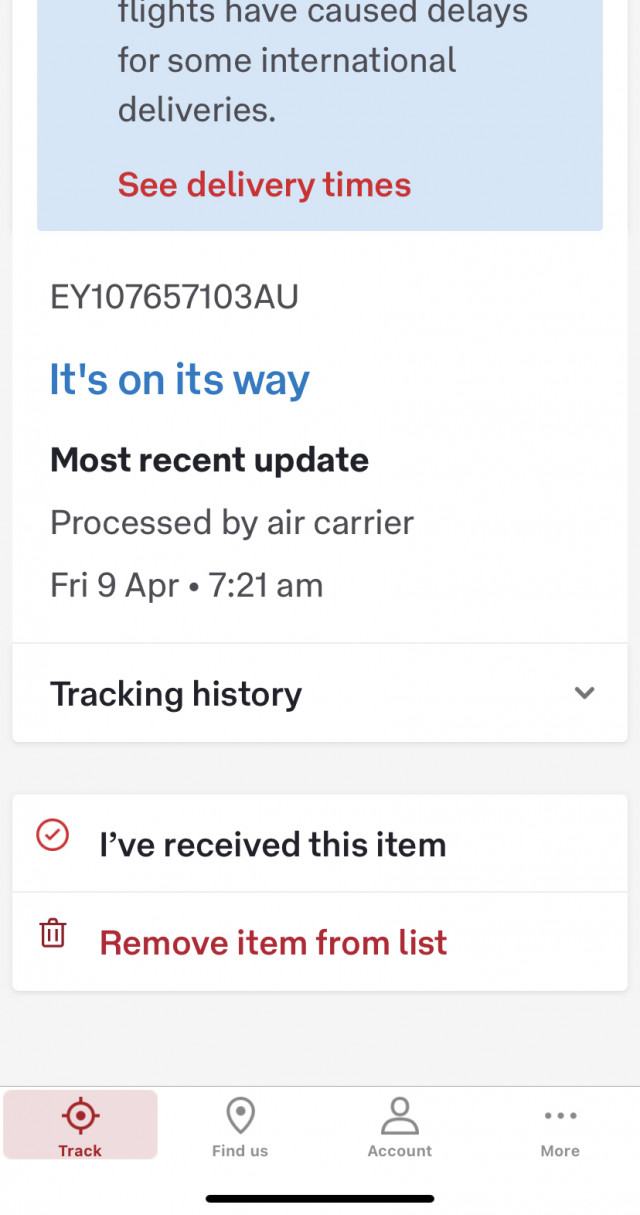Viewport: 640px width, 1215px height.
Task: Tap the Account person icon
Action: [400, 1115]
